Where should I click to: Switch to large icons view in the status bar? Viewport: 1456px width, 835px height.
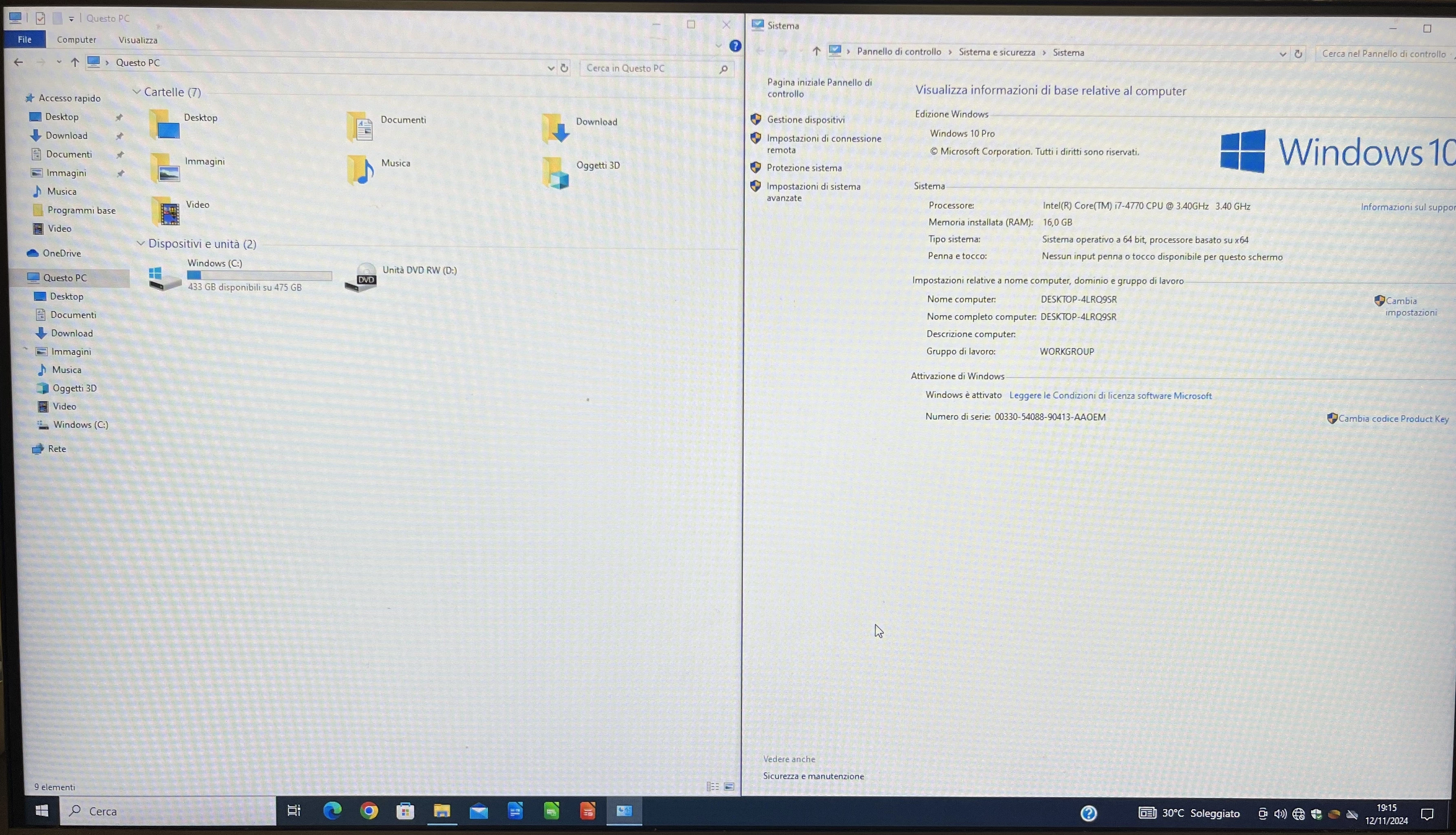tap(729, 786)
